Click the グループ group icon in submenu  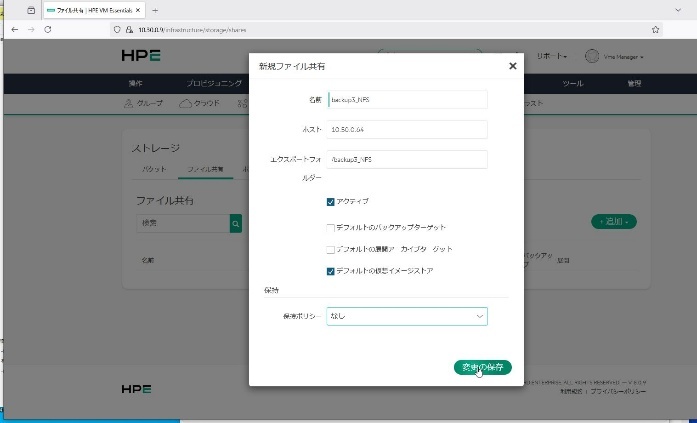pyautogui.click(x=128, y=103)
